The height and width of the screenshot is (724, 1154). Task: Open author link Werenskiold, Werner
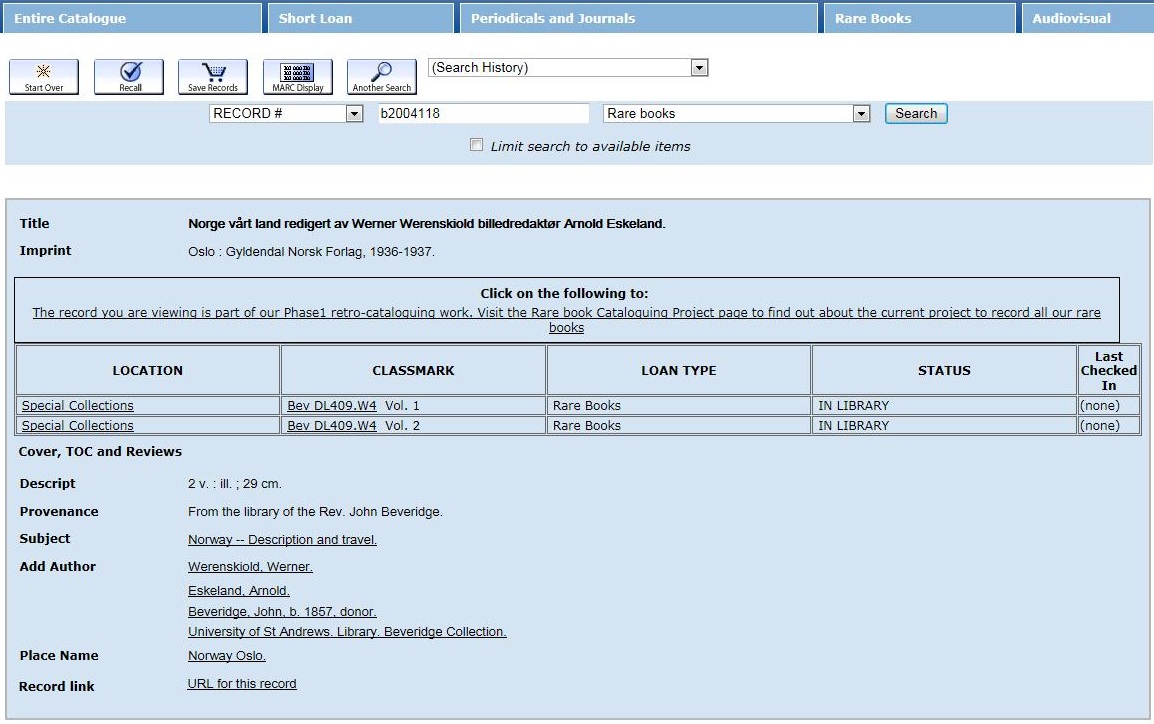pos(250,567)
